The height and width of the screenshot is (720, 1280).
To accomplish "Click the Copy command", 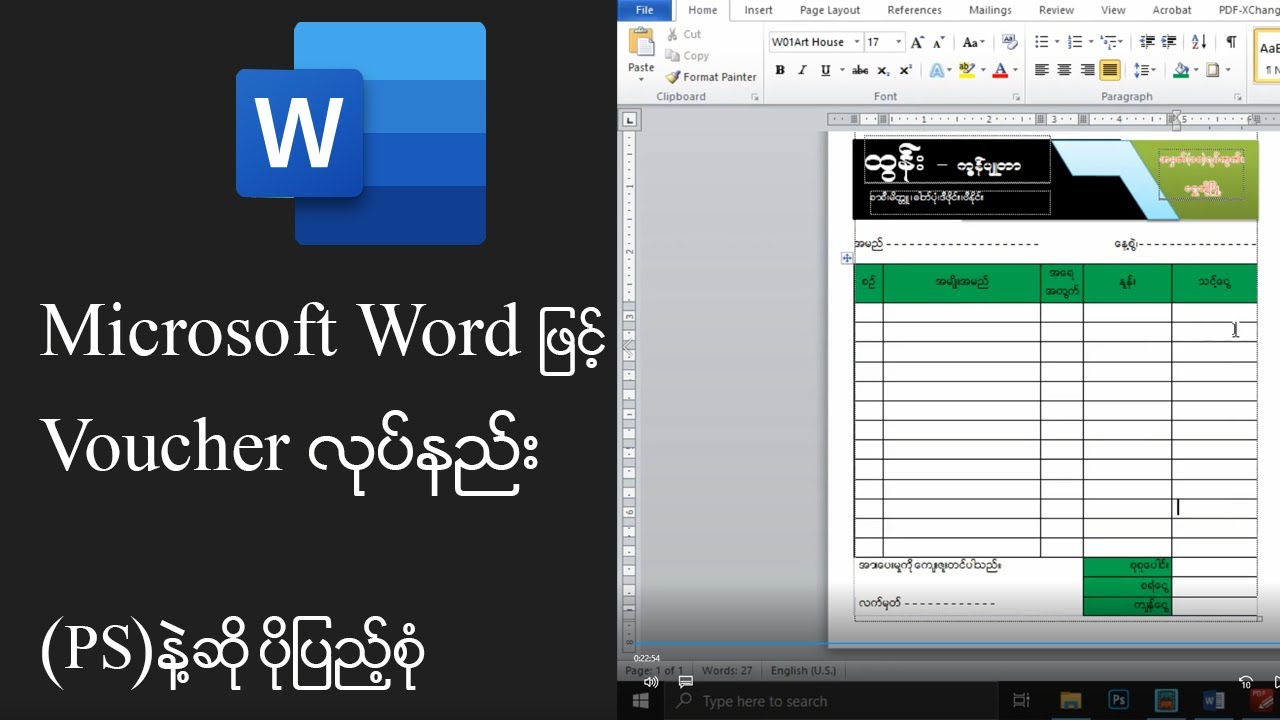I will pos(687,56).
